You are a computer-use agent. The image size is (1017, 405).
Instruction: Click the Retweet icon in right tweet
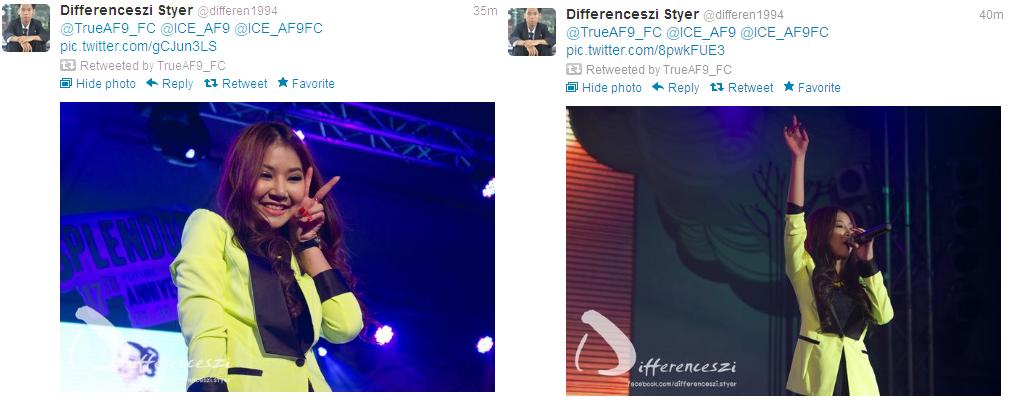pyautogui.click(x=717, y=87)
